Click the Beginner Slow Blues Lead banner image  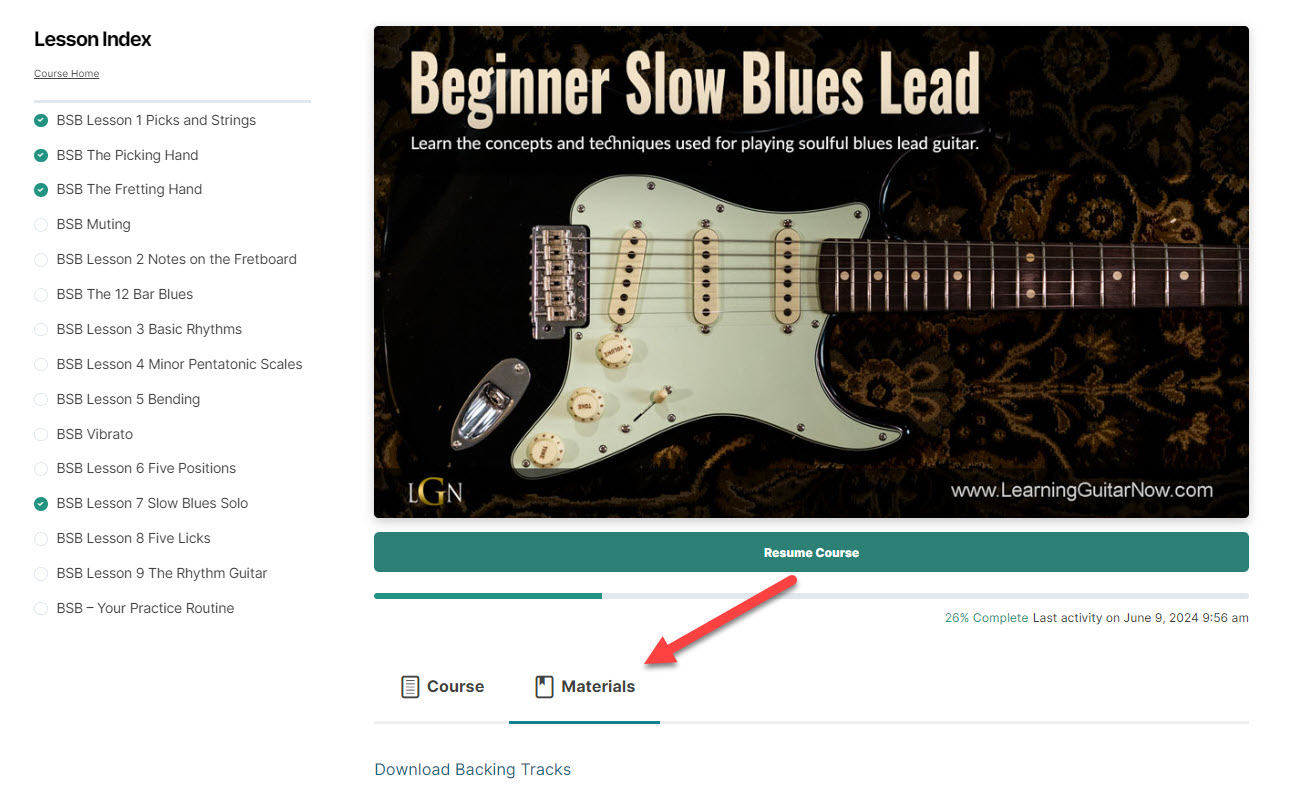click(x=811, y=272)
